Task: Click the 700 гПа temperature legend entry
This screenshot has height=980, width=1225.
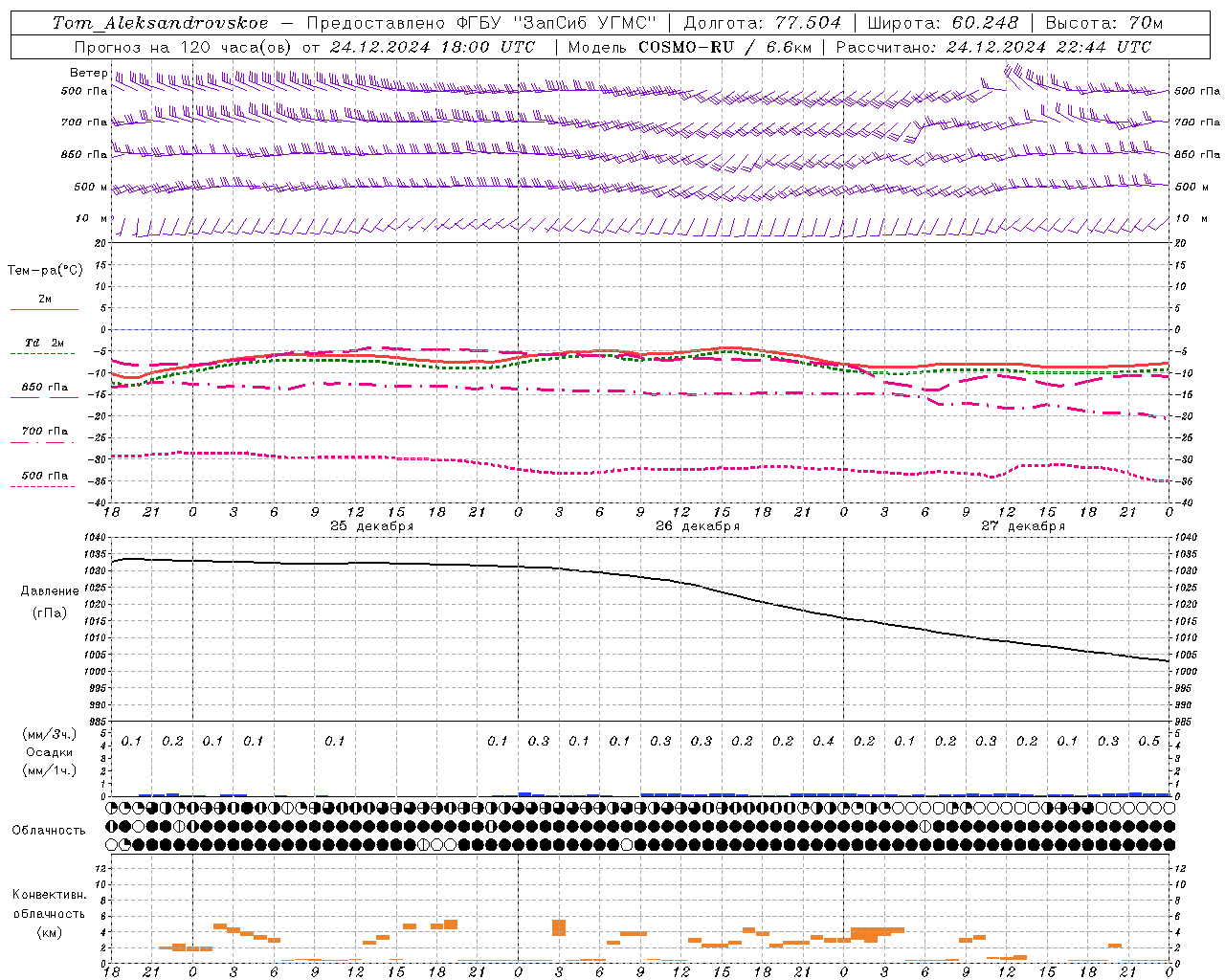Action: (x=45, y=432)
